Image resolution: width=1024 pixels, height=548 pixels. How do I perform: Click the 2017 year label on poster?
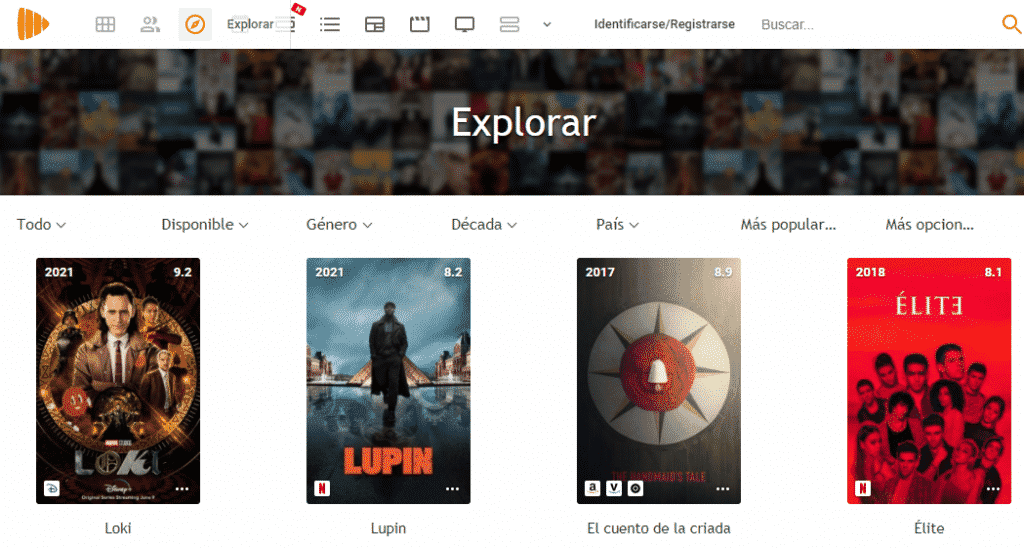[600, 272]
